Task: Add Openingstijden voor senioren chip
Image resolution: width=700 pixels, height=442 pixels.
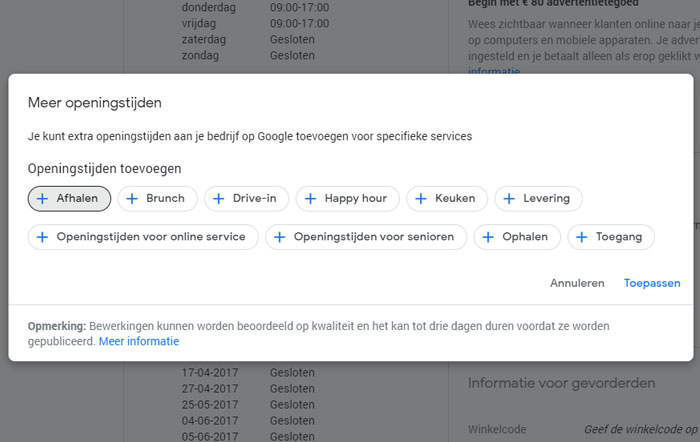Action: (x=366, y=237)
